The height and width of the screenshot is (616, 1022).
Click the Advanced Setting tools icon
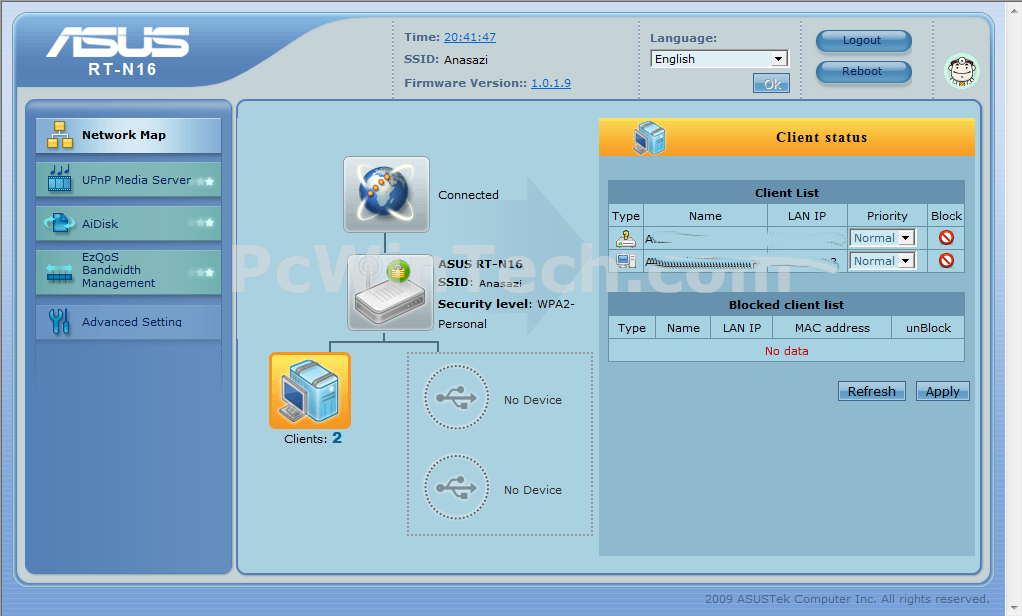tap(59, 321)
